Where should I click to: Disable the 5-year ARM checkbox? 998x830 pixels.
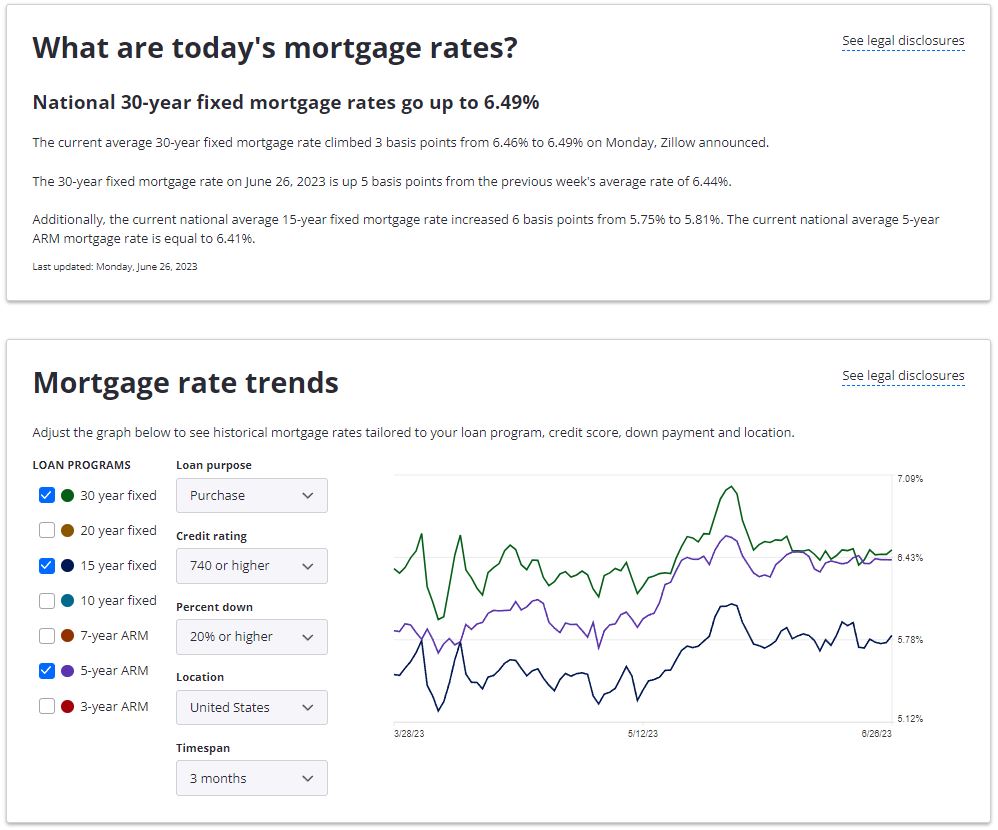tap(46, 671)
